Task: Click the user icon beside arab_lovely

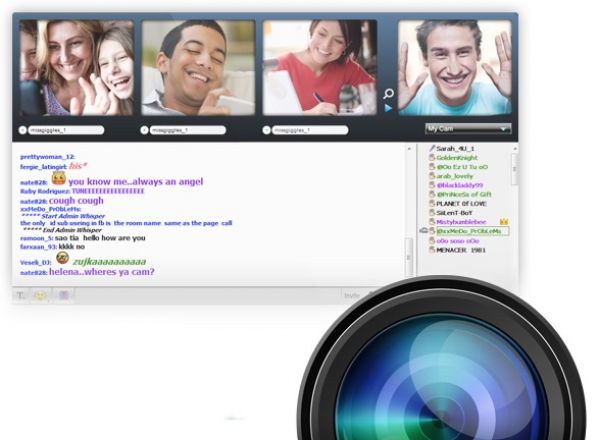Action: tap(432, 176)
